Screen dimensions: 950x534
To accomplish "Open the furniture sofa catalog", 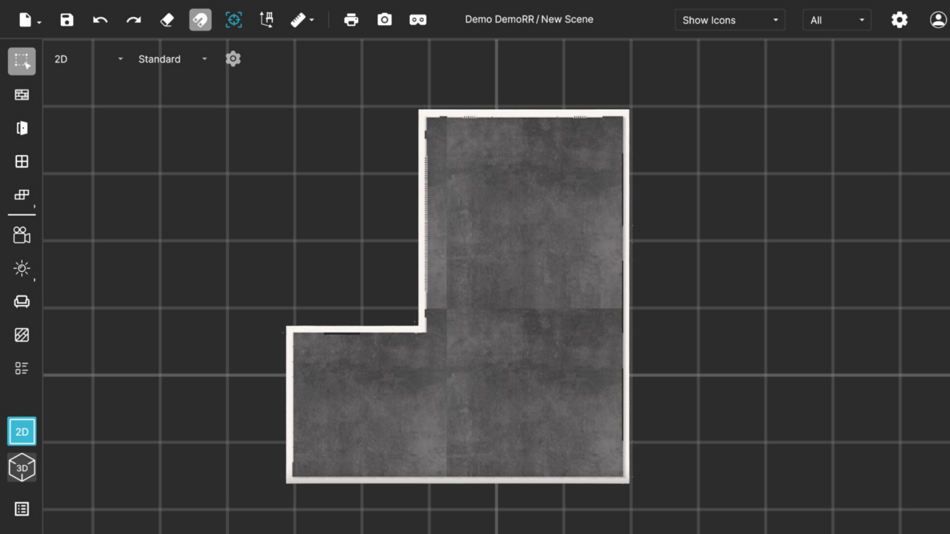I will [x=22, y=301].
